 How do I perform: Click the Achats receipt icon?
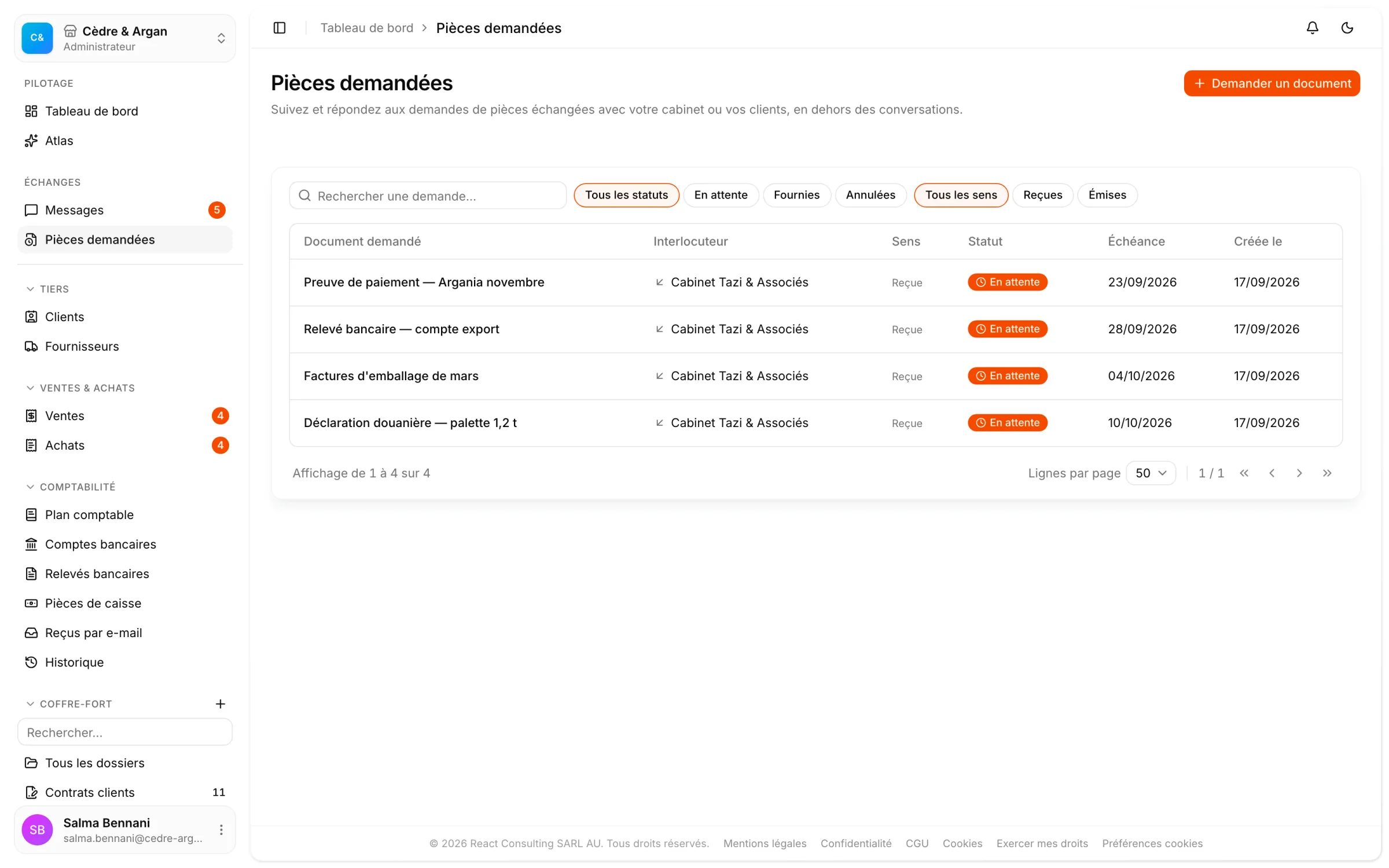click(31, 446)
